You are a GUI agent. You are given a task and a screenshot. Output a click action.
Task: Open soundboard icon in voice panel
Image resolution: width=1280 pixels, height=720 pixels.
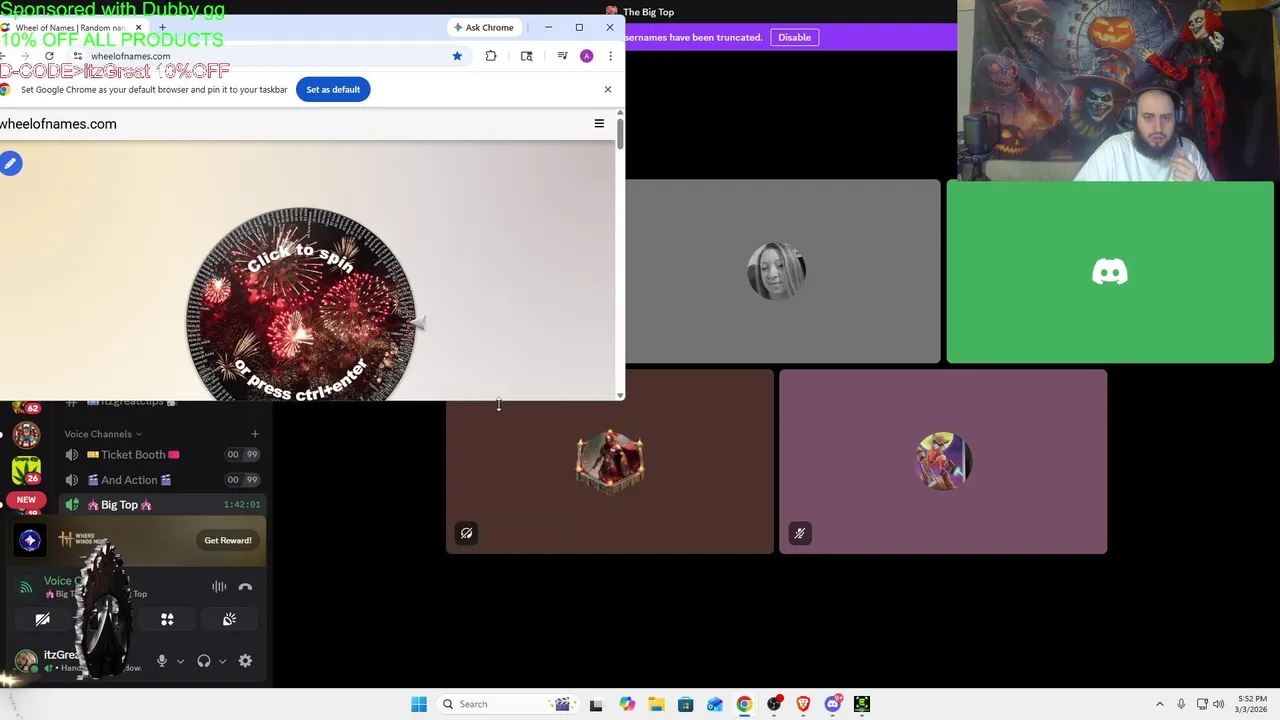(229, 620)
